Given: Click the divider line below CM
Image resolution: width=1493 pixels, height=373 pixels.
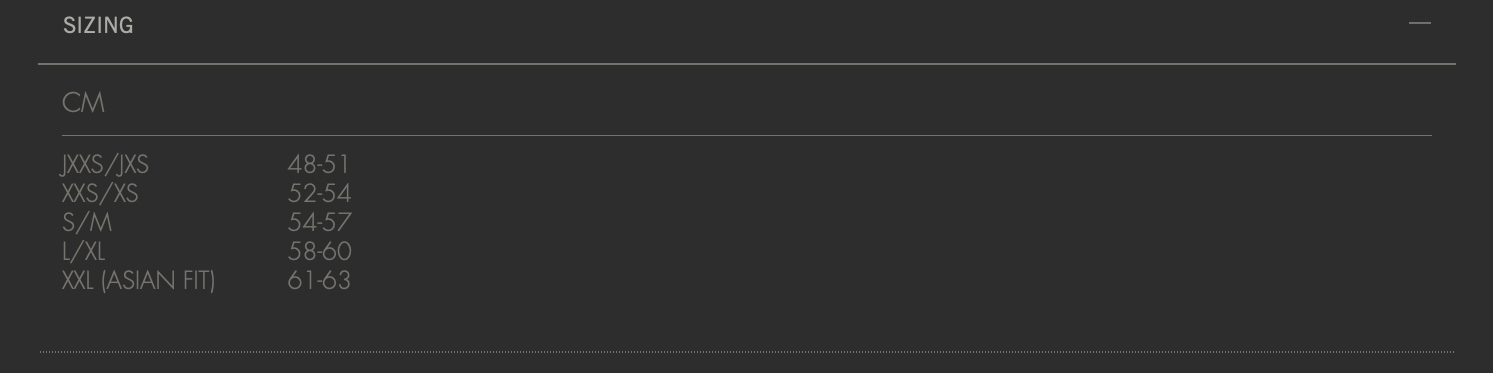Looking at the screenshot, I should click(x=747, y=135).
